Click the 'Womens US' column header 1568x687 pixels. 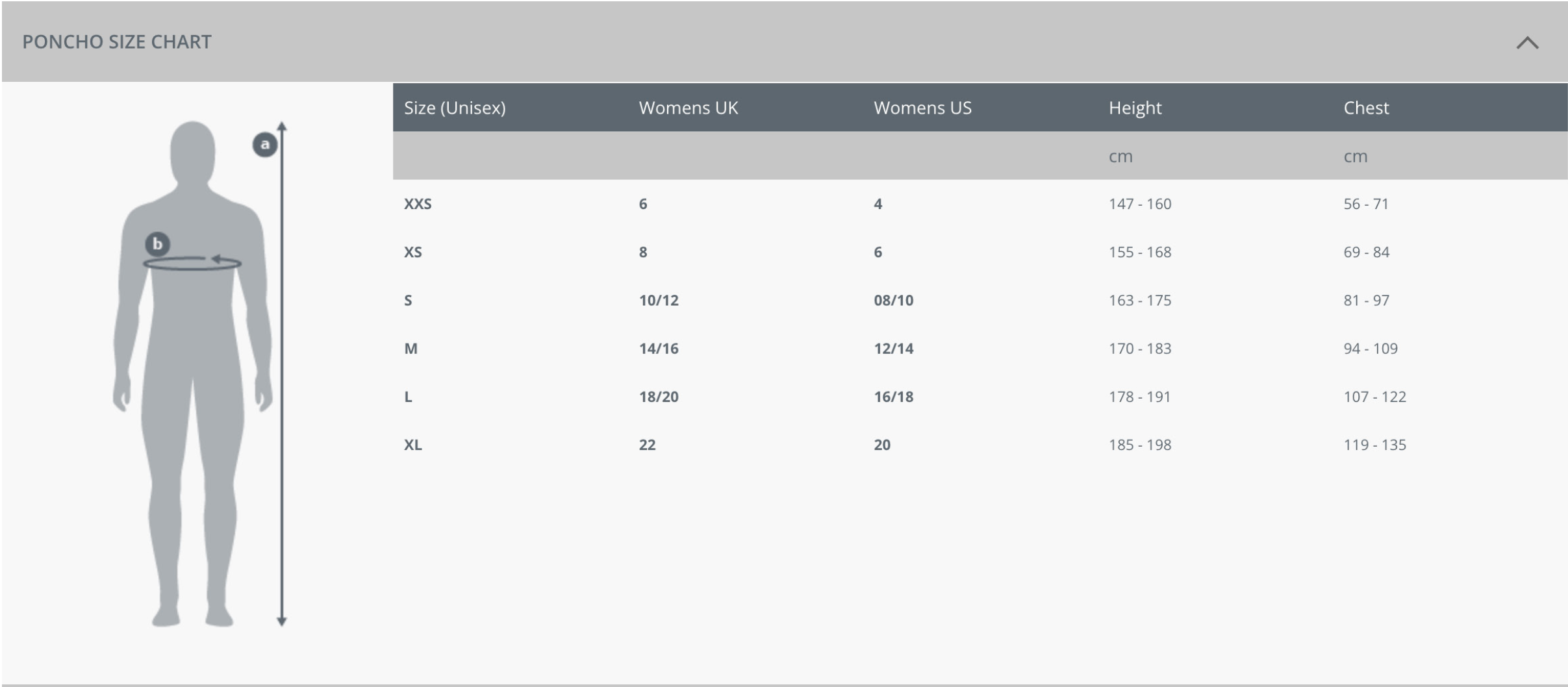click(922, 108)
